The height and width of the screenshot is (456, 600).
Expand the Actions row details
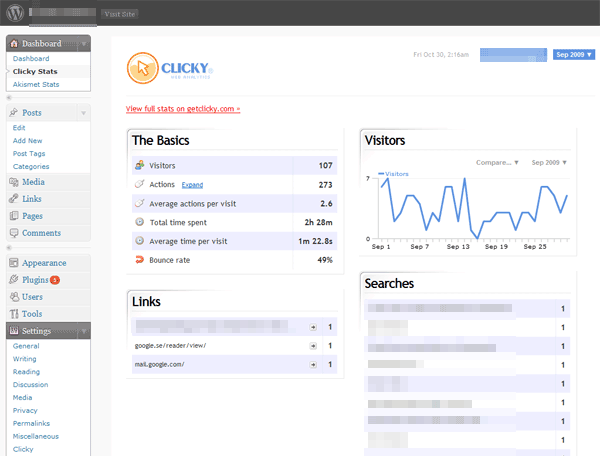point(192,185)
